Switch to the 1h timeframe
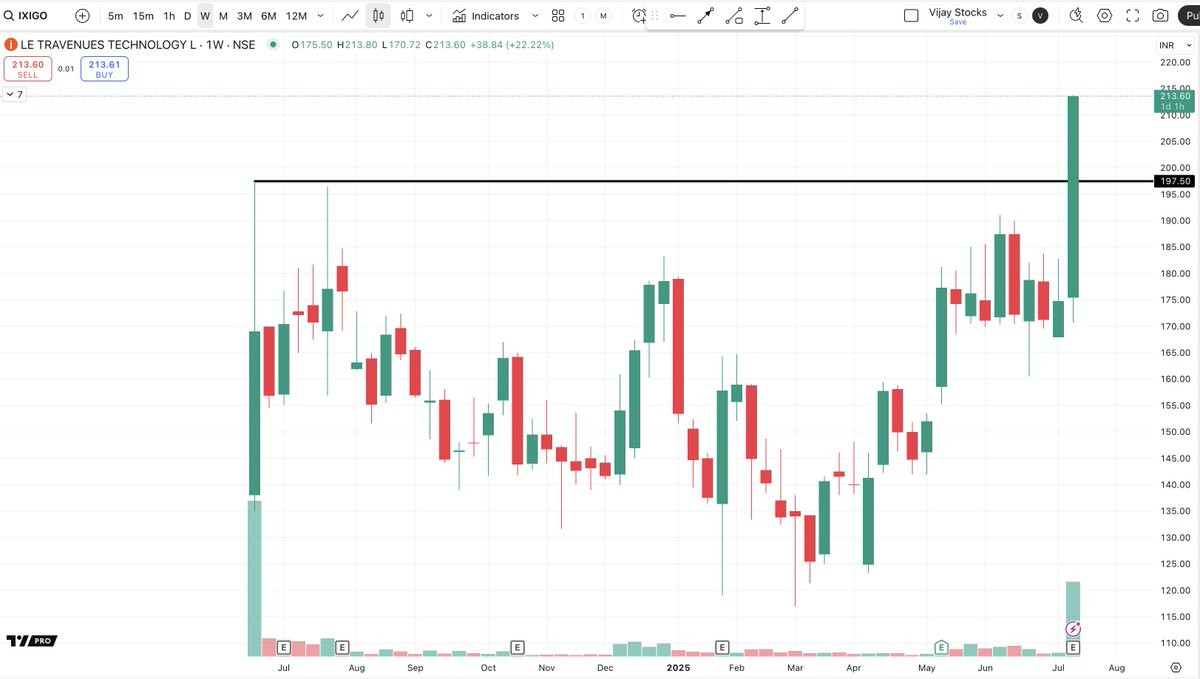The height and width of the screenshot is (679, 1200). pos(169,16)
